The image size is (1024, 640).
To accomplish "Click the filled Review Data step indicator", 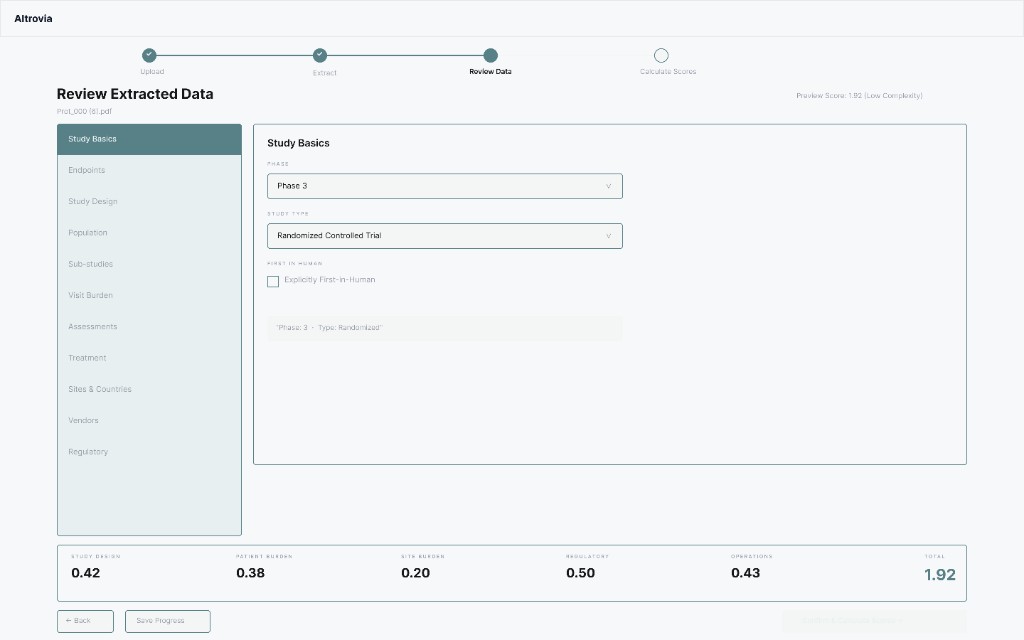I will pyautogui.click(x=489, y=57).
